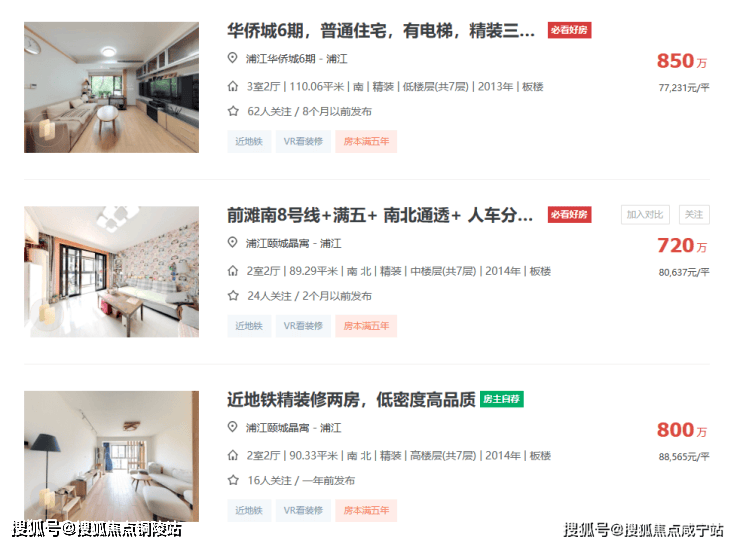Click the green 房主自荐 badge
Viewport: 740px width, 546px height.
[502, 399]
